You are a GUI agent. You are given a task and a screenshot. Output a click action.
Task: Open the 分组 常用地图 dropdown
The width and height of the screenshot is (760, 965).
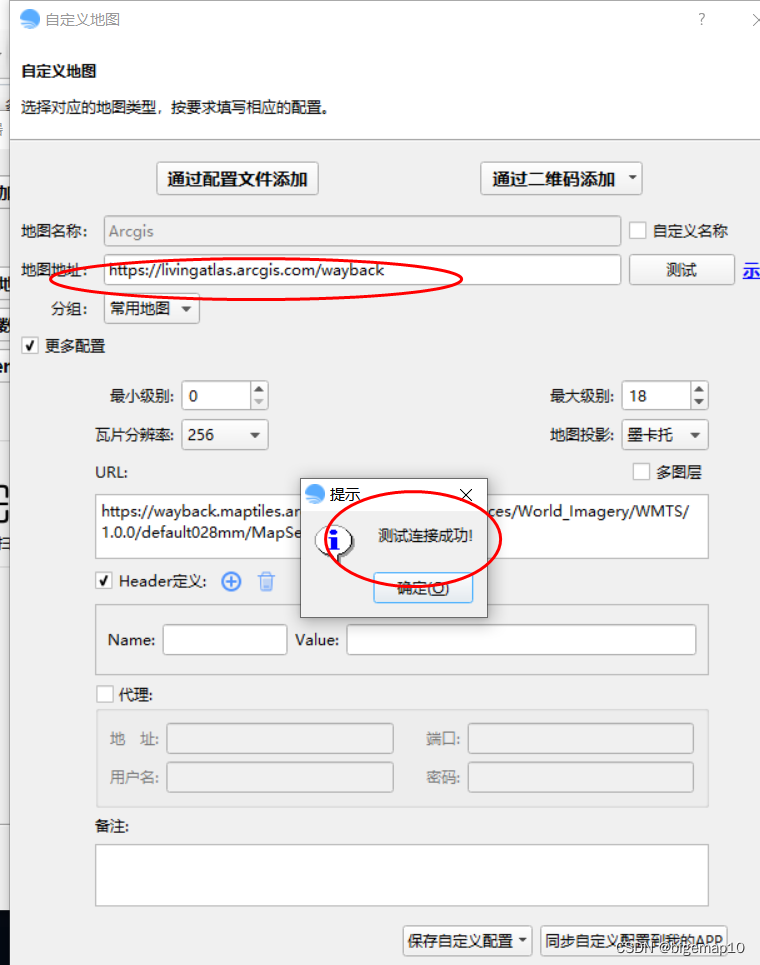coord(151,308)
